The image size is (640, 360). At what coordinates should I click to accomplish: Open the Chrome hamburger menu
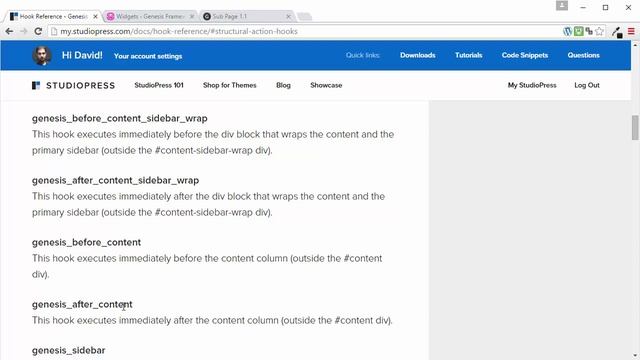coord(631,31)
